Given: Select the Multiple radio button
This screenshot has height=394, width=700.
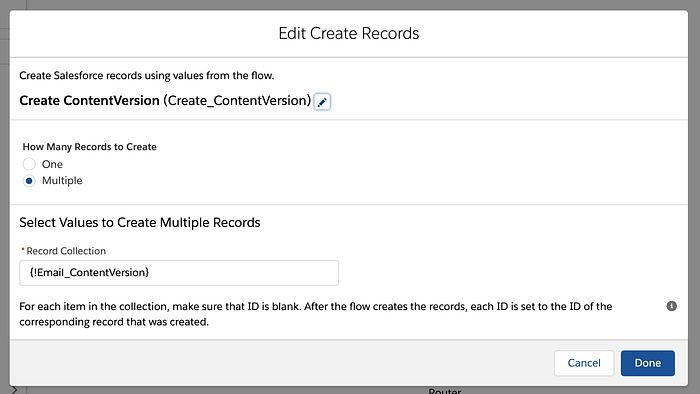Looking at the screenshot, I should 29,181.
